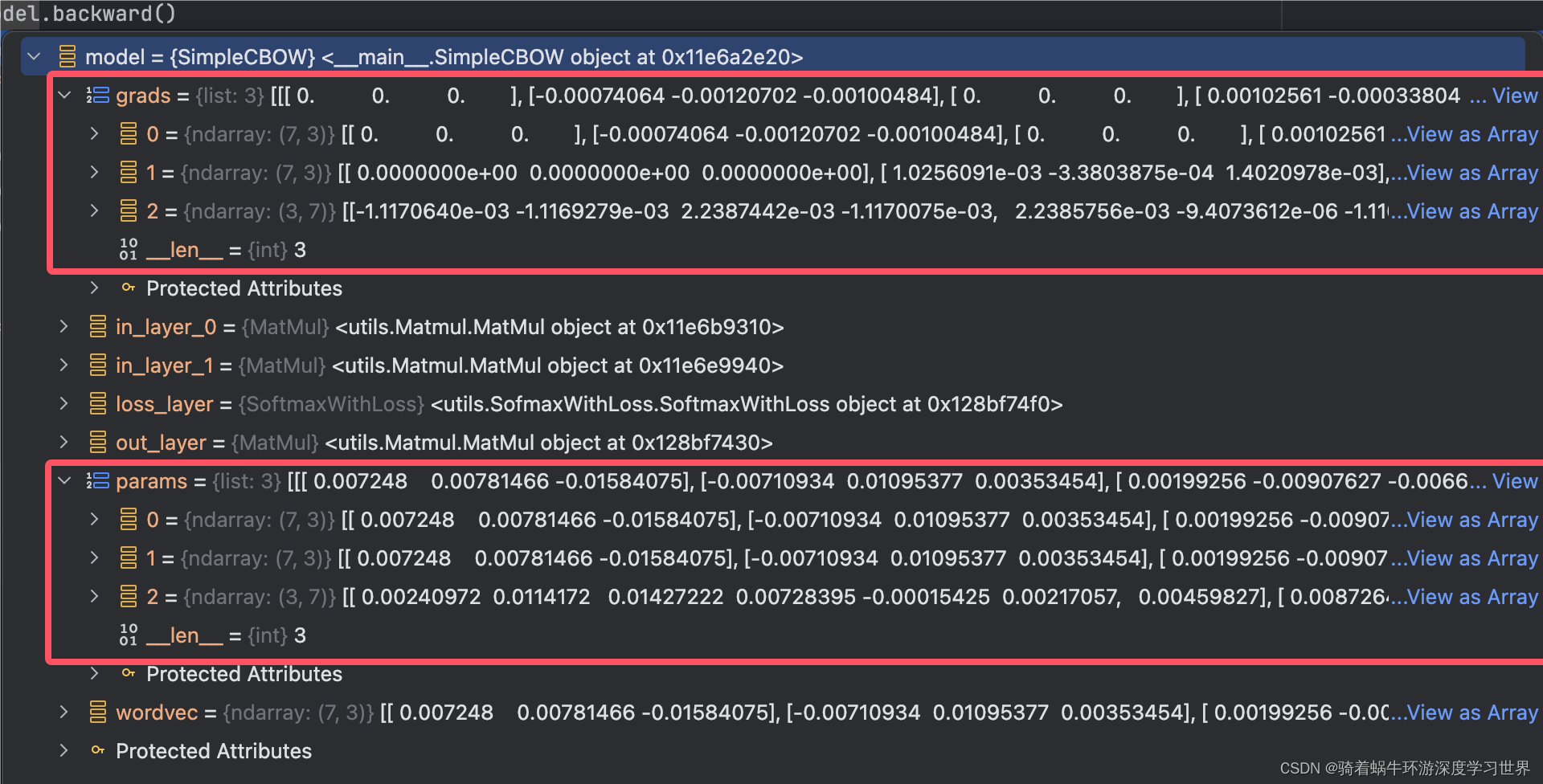Open the View link for params list
Image resolution: width=1543 pixels, height=784 pixels.
tap(1515, 481)
